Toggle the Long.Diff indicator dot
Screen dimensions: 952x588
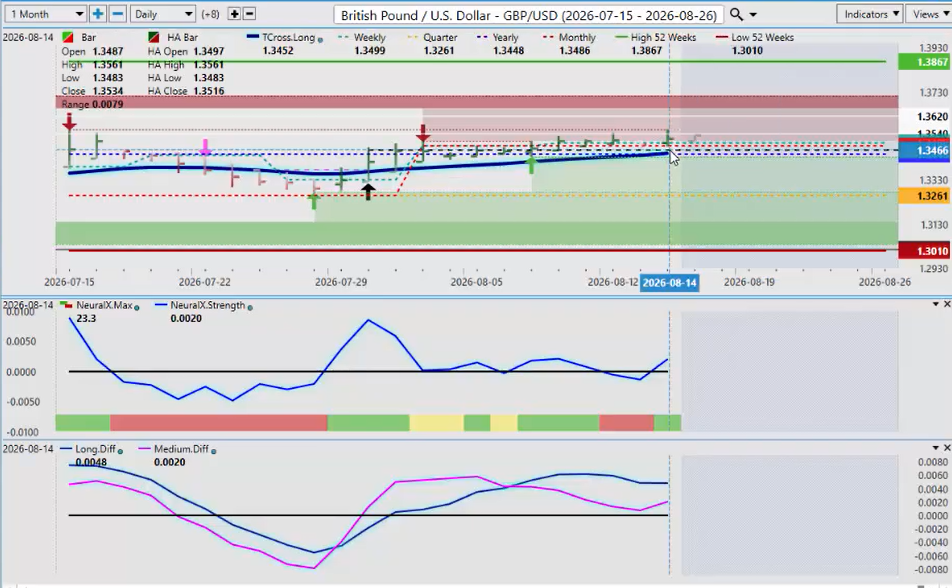(x=120, y=451)
